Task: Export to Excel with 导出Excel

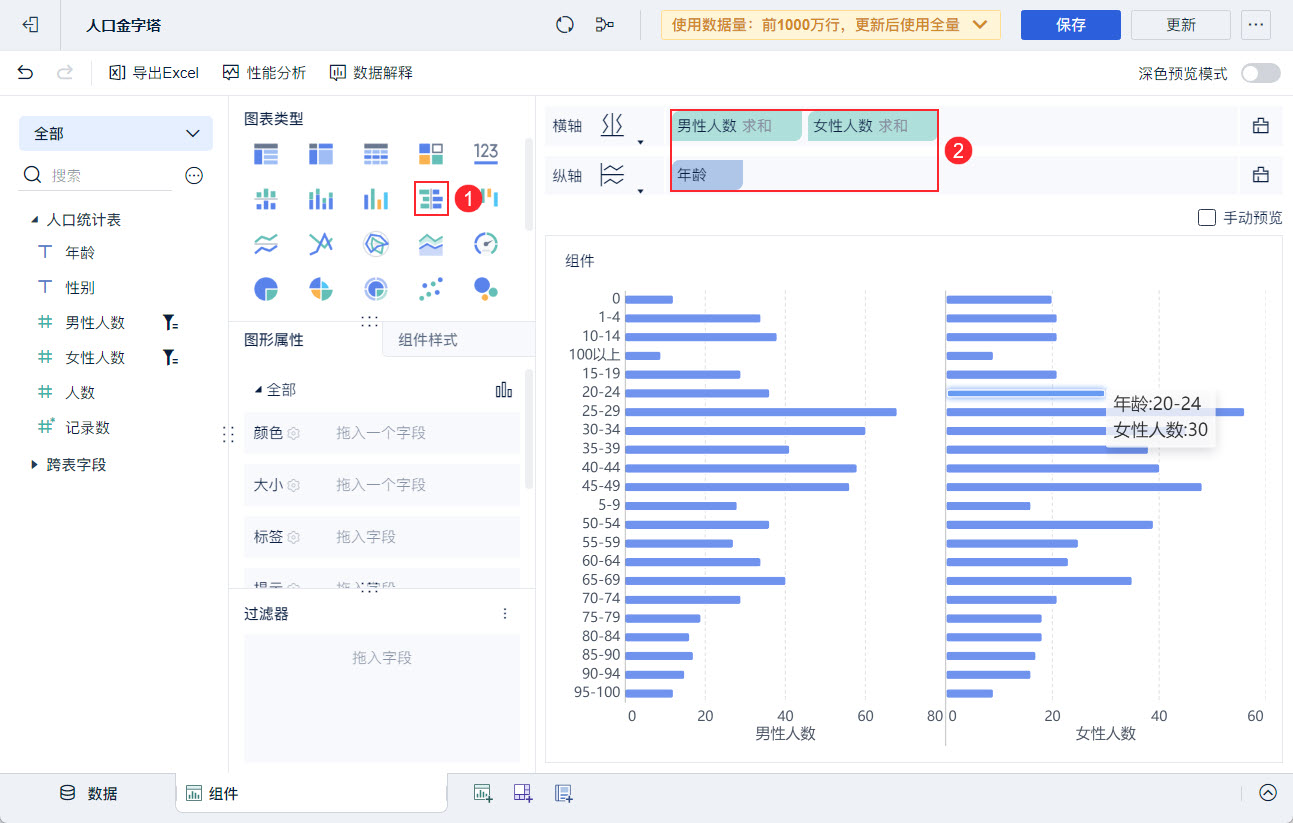Action: tap(154, 72)
